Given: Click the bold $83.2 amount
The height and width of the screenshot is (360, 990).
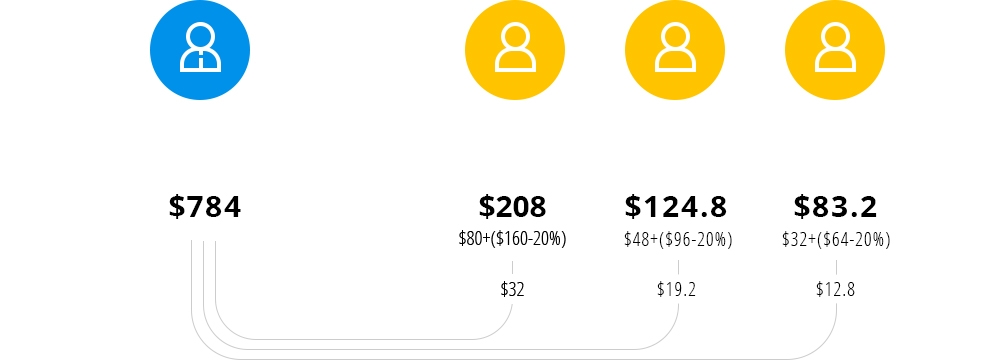Looking at the screenshot, I should [835, 207].
